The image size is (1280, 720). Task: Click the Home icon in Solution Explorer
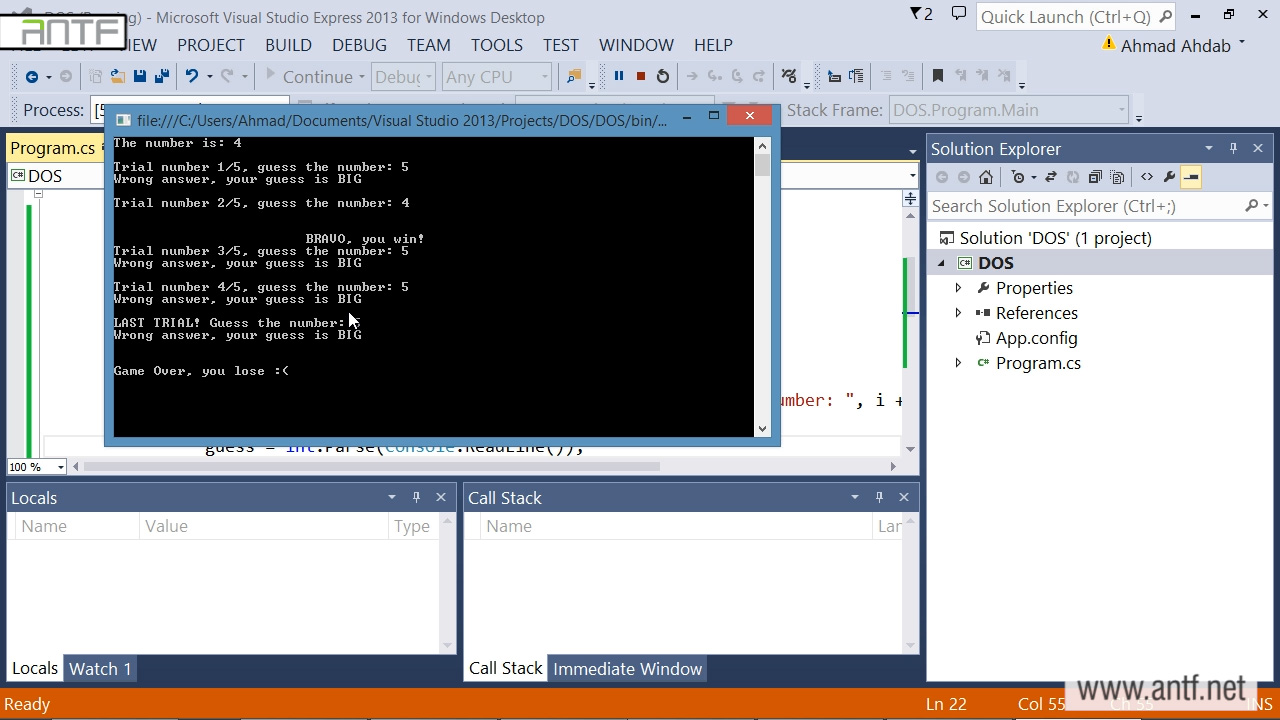(x=986, y=177)
